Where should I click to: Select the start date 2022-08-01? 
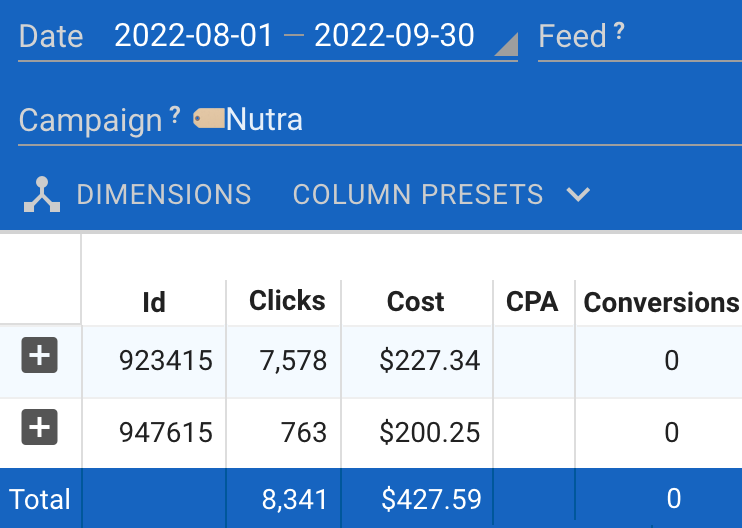point(193,37)
